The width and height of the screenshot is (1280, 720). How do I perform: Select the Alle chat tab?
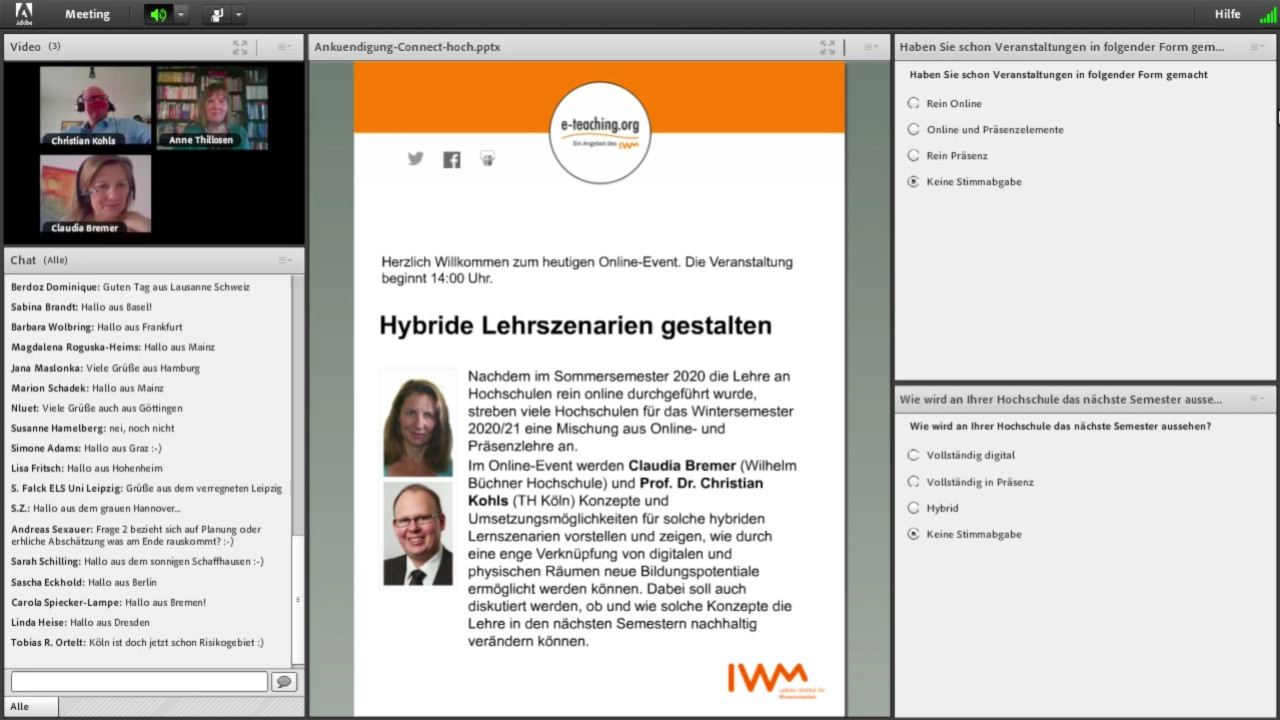click(30, 706)
